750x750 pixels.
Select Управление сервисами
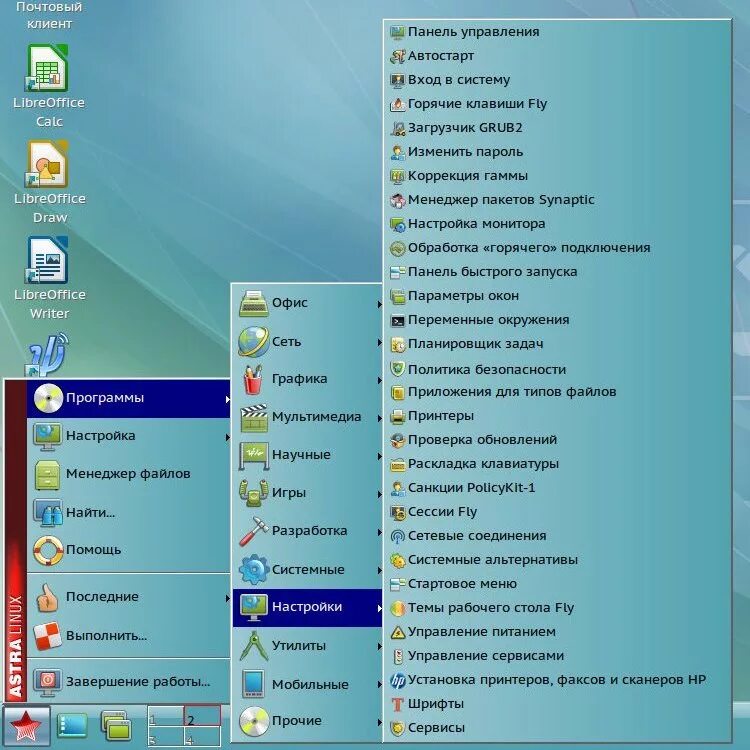click(558, 656)
